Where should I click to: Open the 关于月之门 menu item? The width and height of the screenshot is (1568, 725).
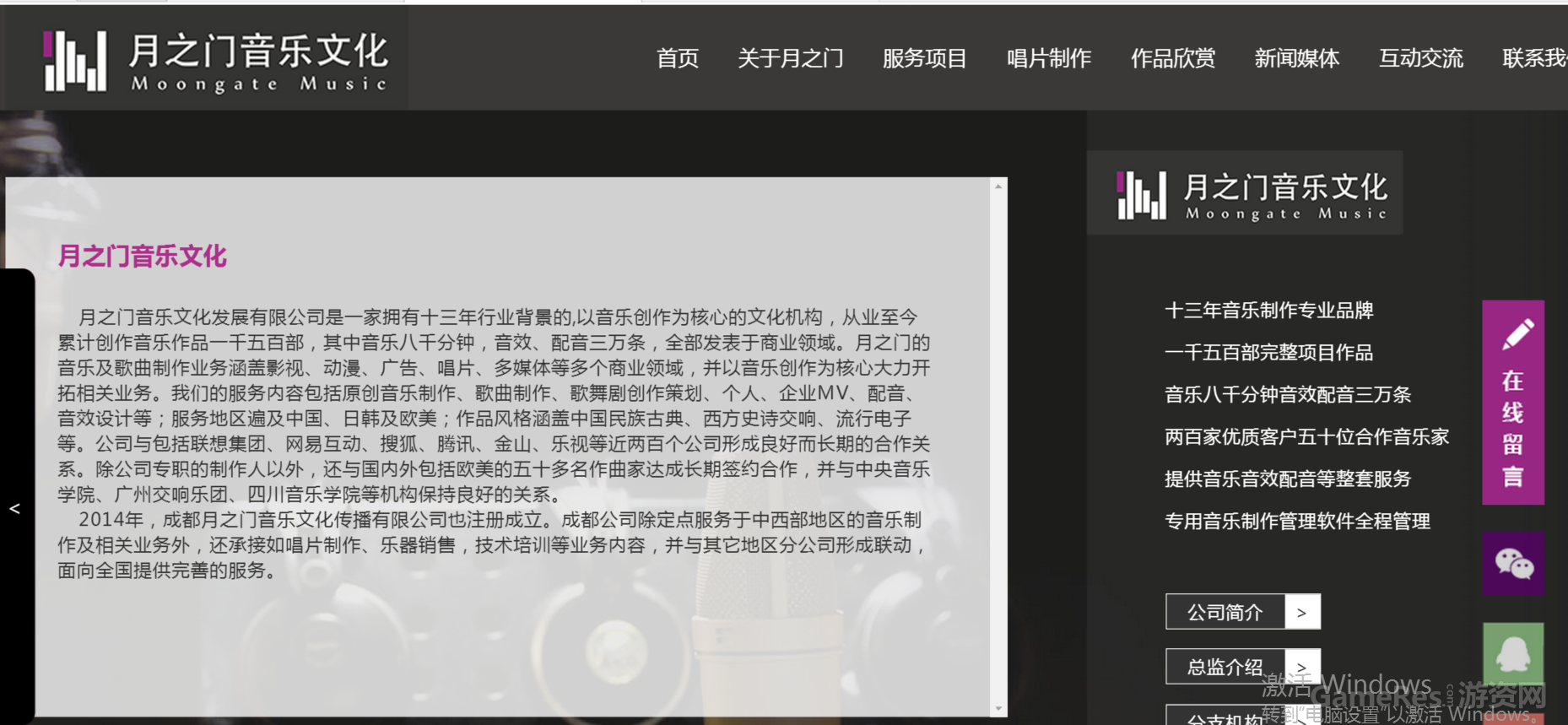[x=791, y=58]
